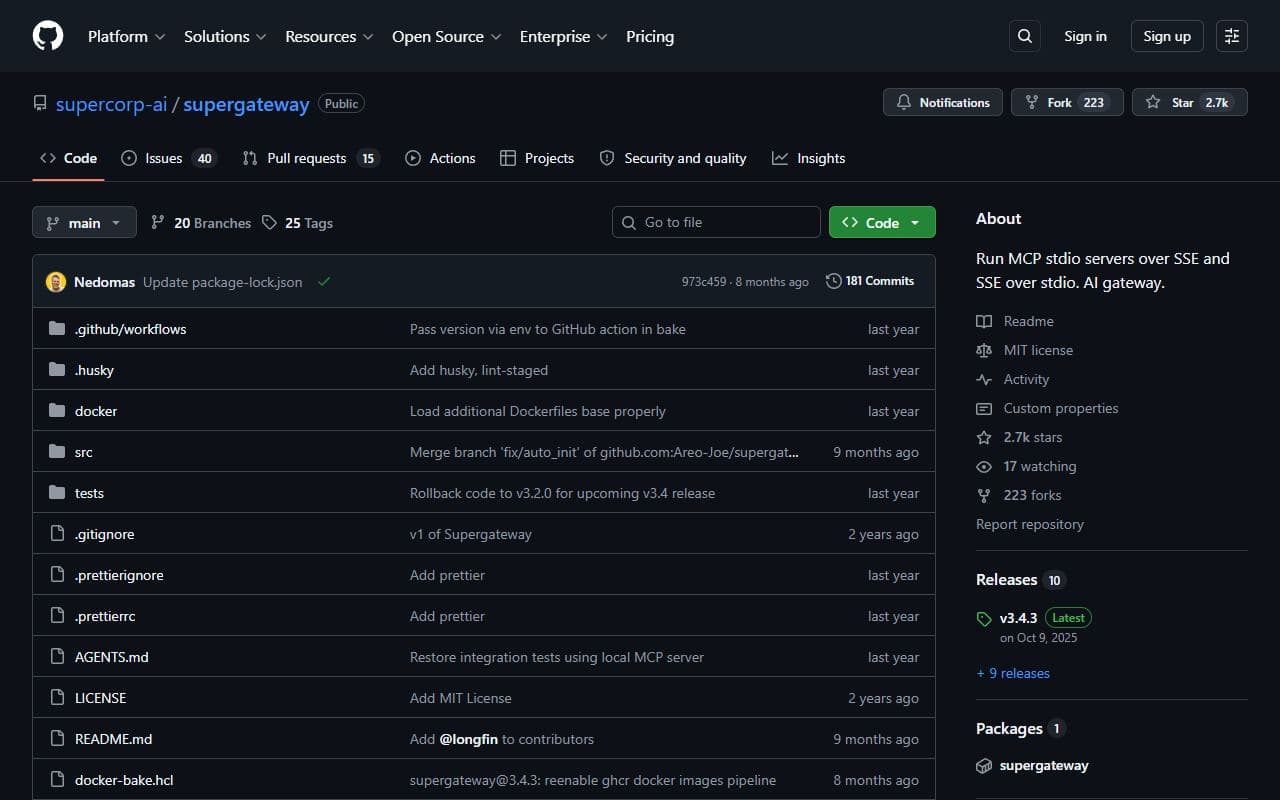
Task: Open the search magnifier in the header
Action: [1024, 36]
